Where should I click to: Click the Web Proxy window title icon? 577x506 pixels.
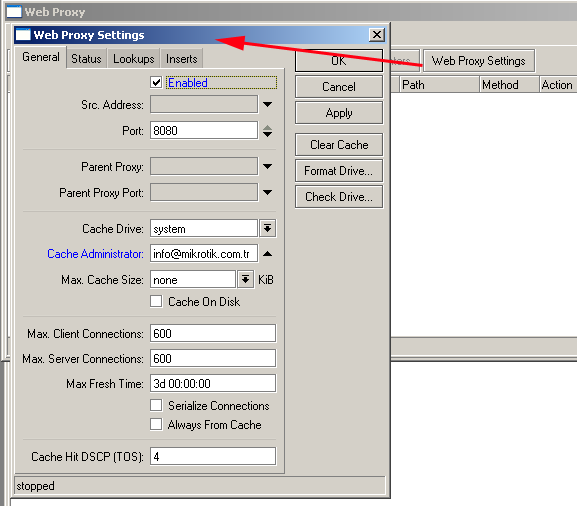pos(14,11)
